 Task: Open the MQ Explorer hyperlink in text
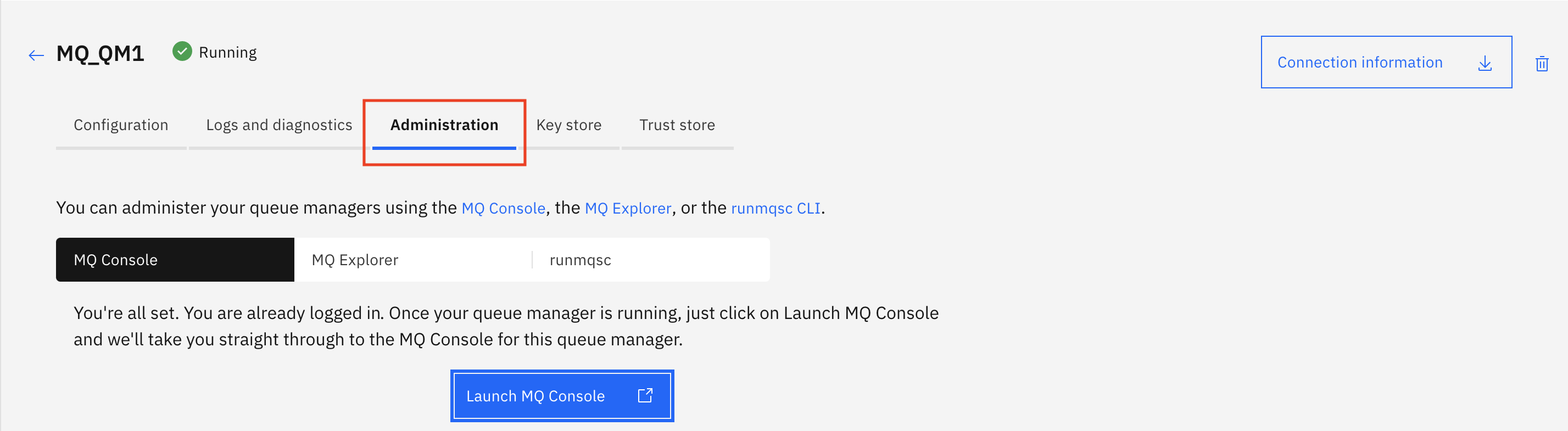[628, 208]
